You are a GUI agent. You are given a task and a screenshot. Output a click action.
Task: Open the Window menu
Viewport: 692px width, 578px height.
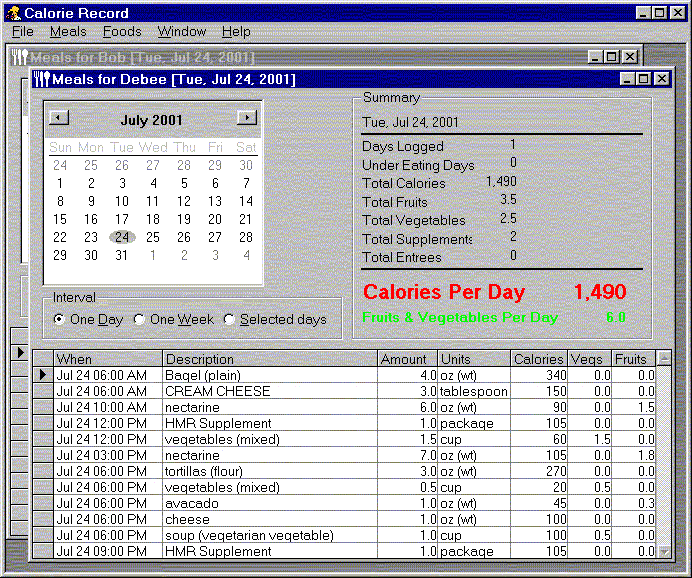click(182, 32)
